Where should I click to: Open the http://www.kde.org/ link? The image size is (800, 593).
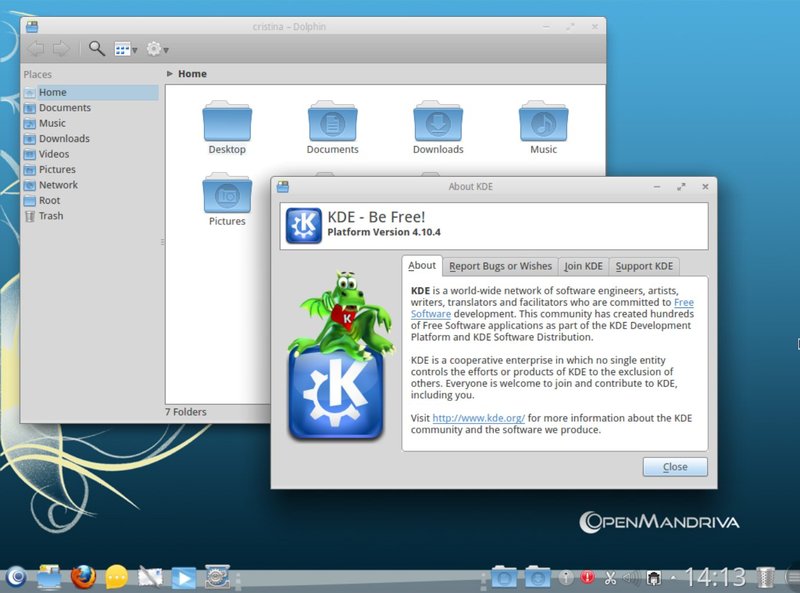pos(479,418)
